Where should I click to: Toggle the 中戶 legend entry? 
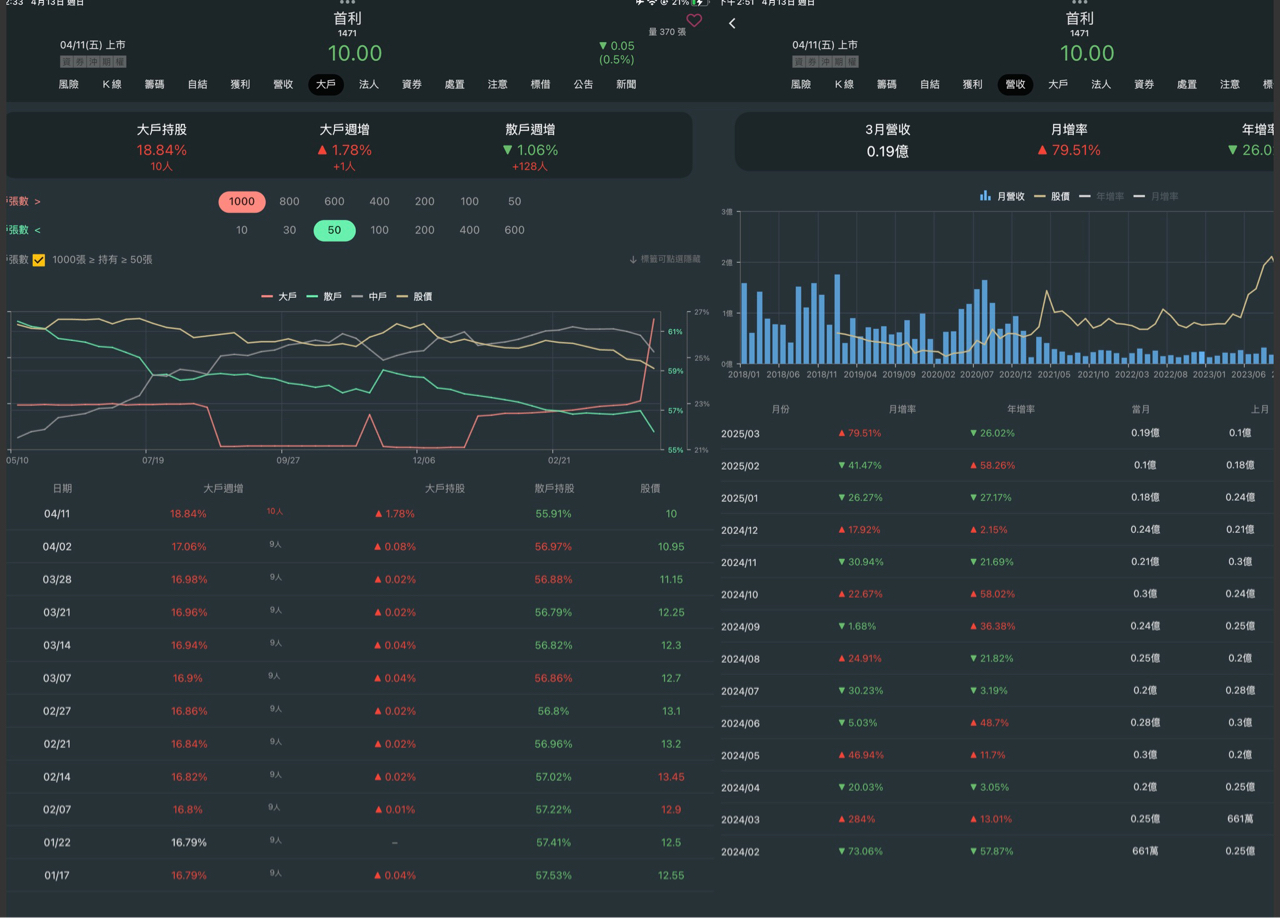pyautogui.click(x=368, y=297)
